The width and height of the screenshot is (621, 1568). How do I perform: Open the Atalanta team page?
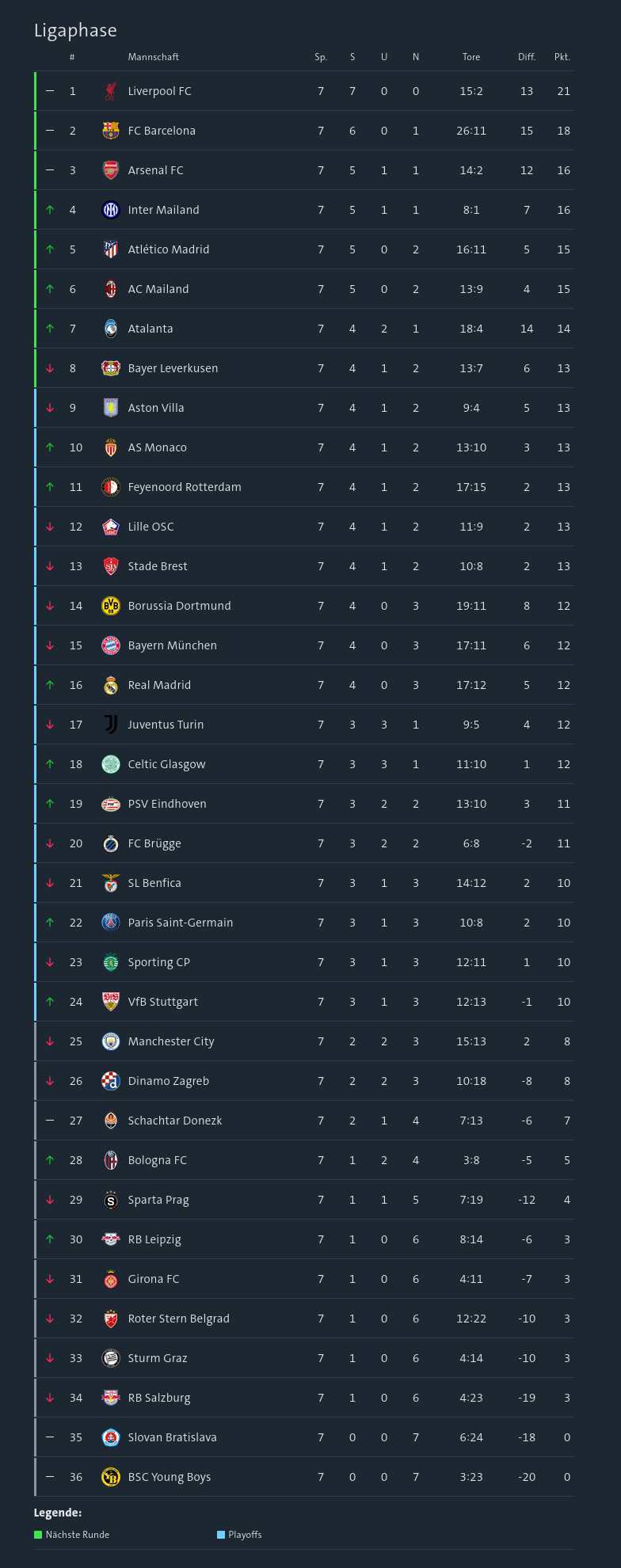(150, 329)
